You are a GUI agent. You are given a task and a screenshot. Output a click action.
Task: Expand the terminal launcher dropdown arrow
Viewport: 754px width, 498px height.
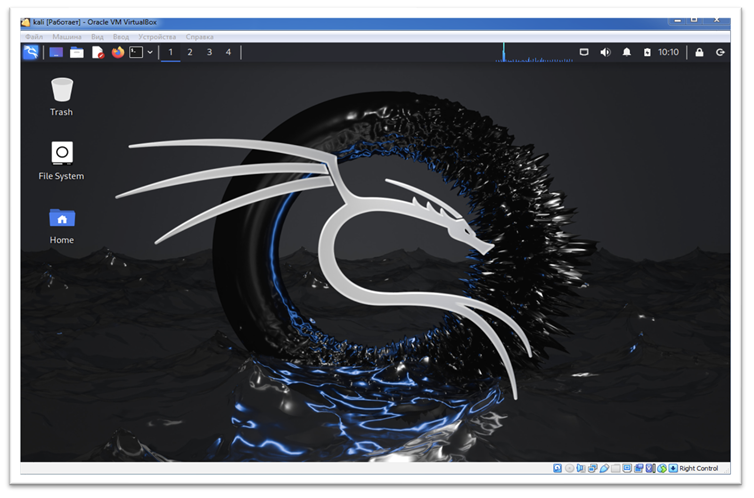(x=150, y=52)
